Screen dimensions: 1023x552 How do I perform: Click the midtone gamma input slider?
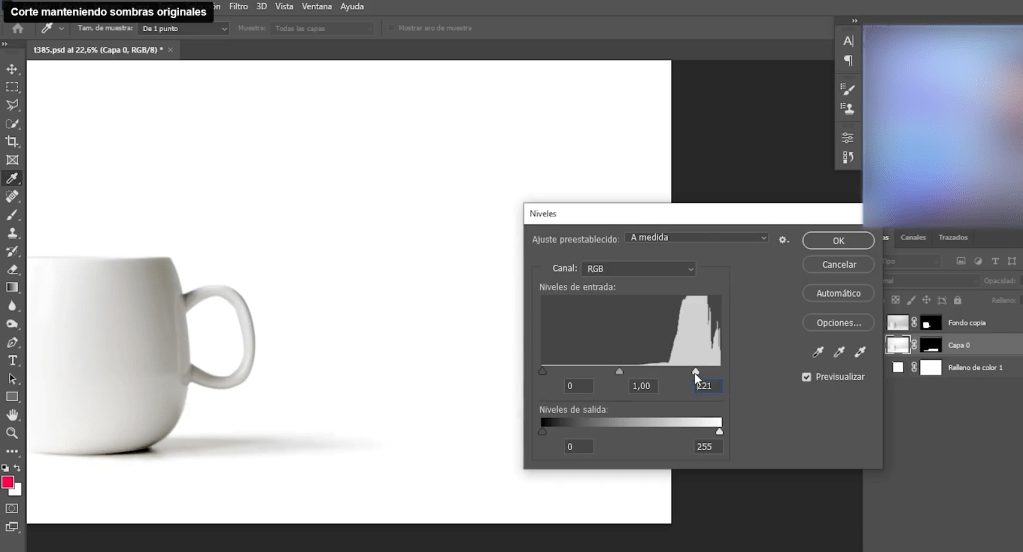click(619, 371)
